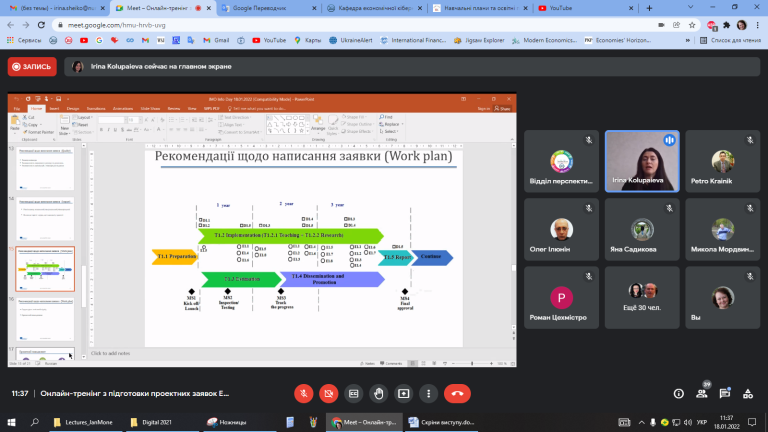The image size is (768, 432).
Task: Toggle captions button in Meet
Action: pyautogui.click(x=354, y=394)
